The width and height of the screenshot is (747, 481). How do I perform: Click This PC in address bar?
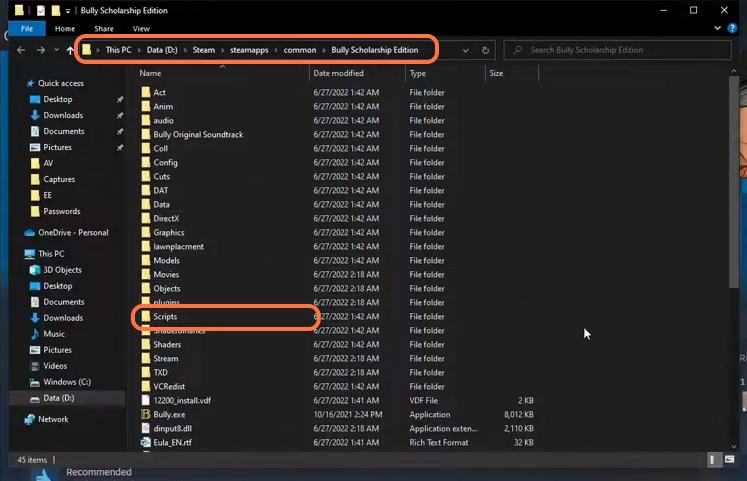[118, 50]
